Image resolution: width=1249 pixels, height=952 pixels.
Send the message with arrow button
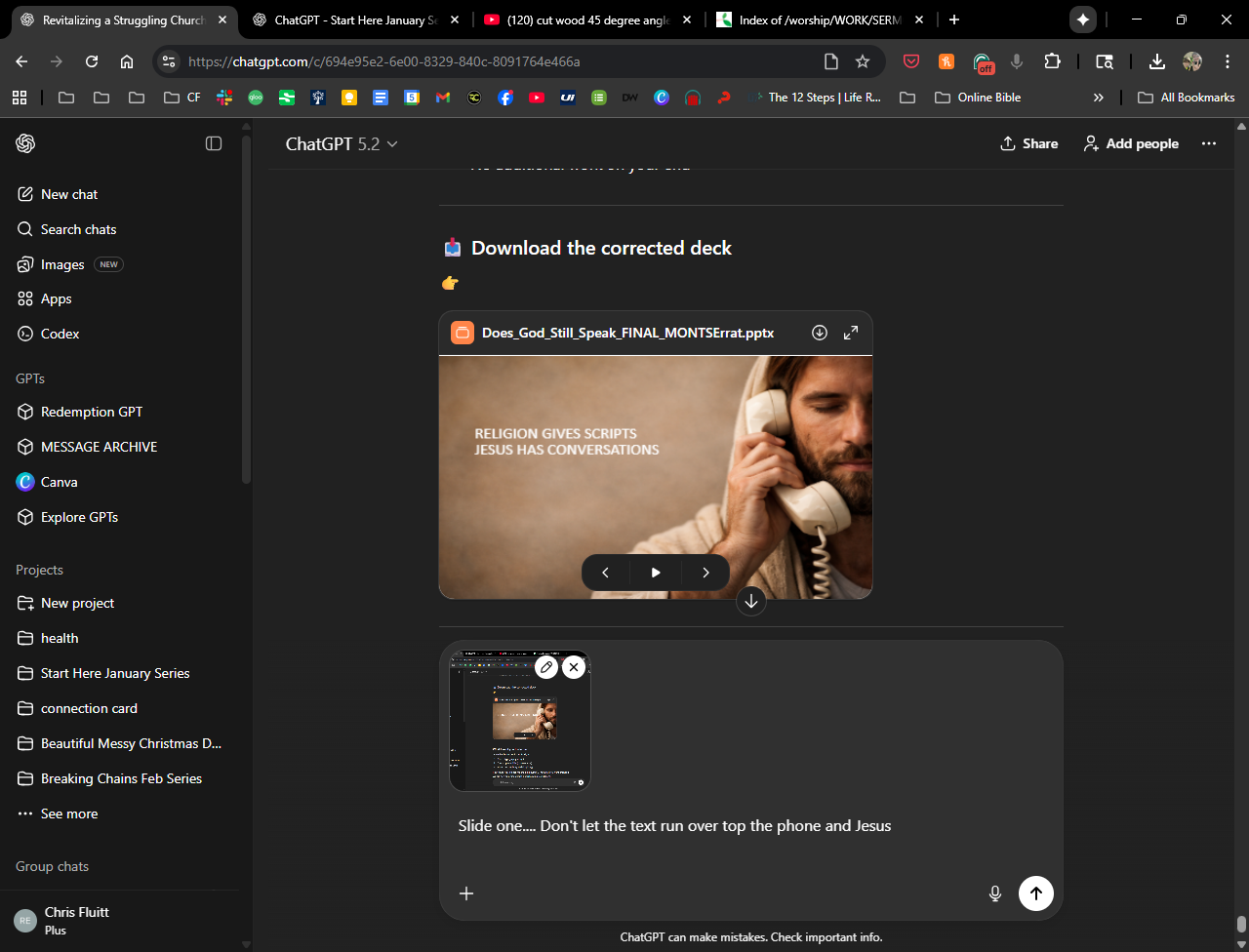1035,892
